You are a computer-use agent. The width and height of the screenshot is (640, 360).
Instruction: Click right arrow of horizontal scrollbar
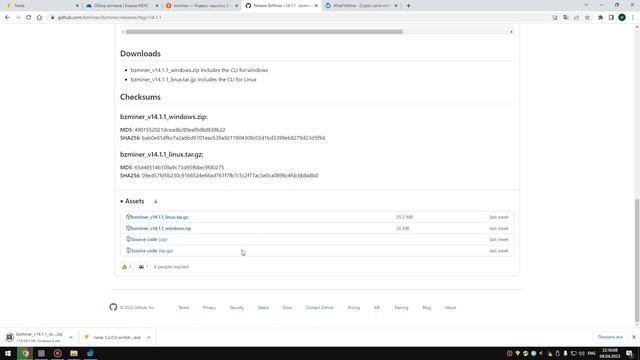pos(511,32)
